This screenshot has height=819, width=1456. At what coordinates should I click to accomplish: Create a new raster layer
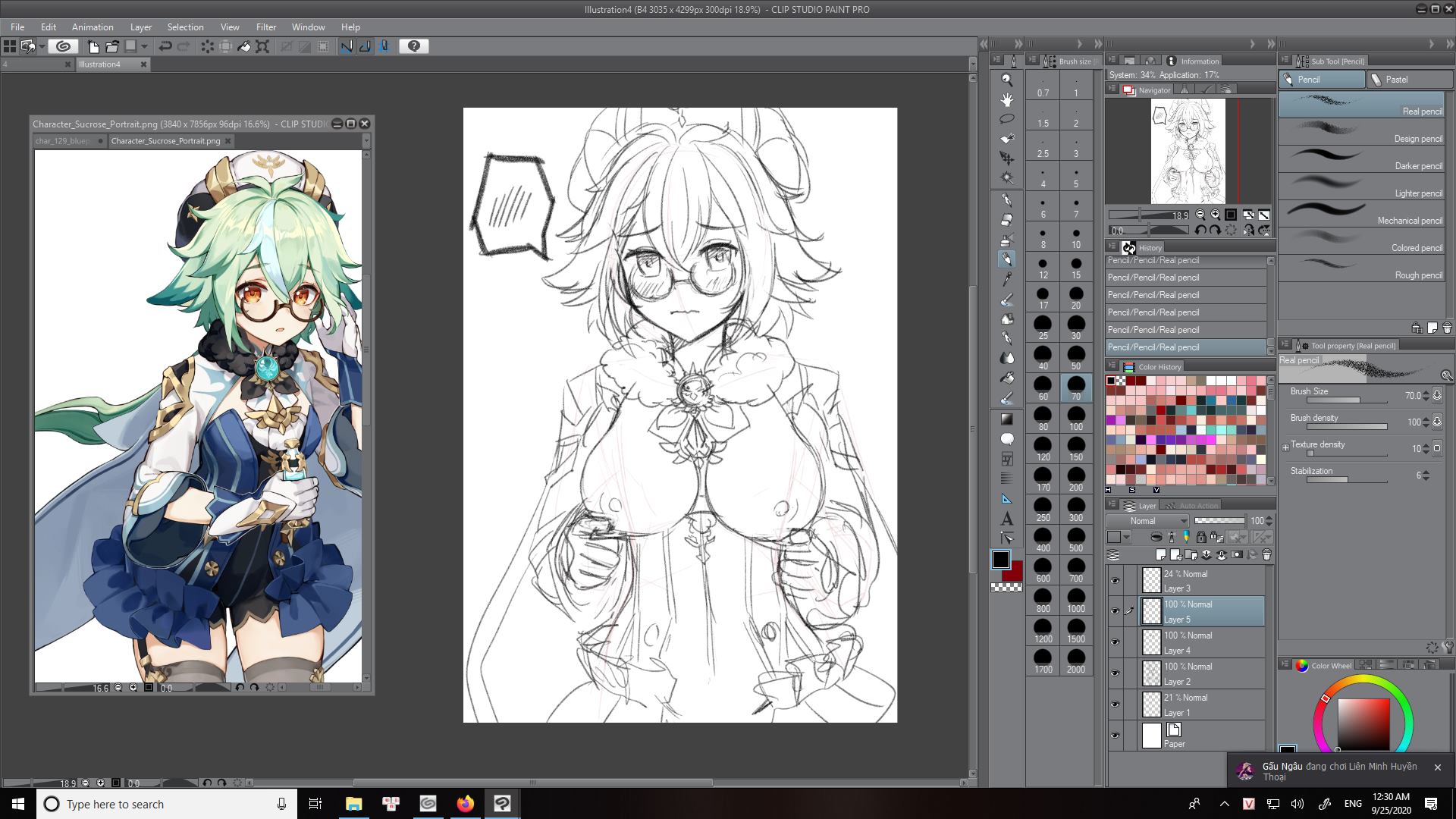pos(1160,555)
